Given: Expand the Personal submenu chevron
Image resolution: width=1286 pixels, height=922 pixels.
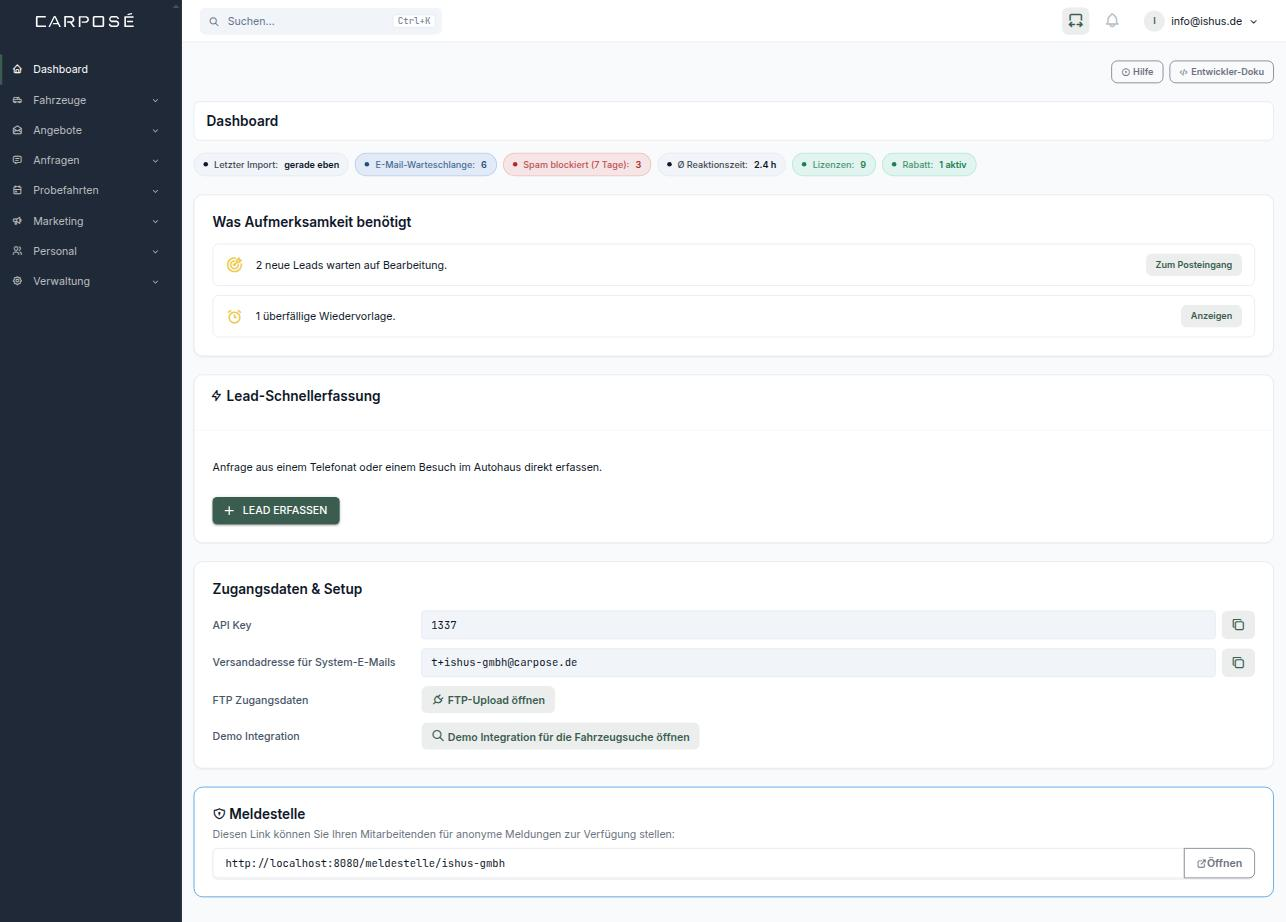Looking at the screenshot, I should [155, 251].
